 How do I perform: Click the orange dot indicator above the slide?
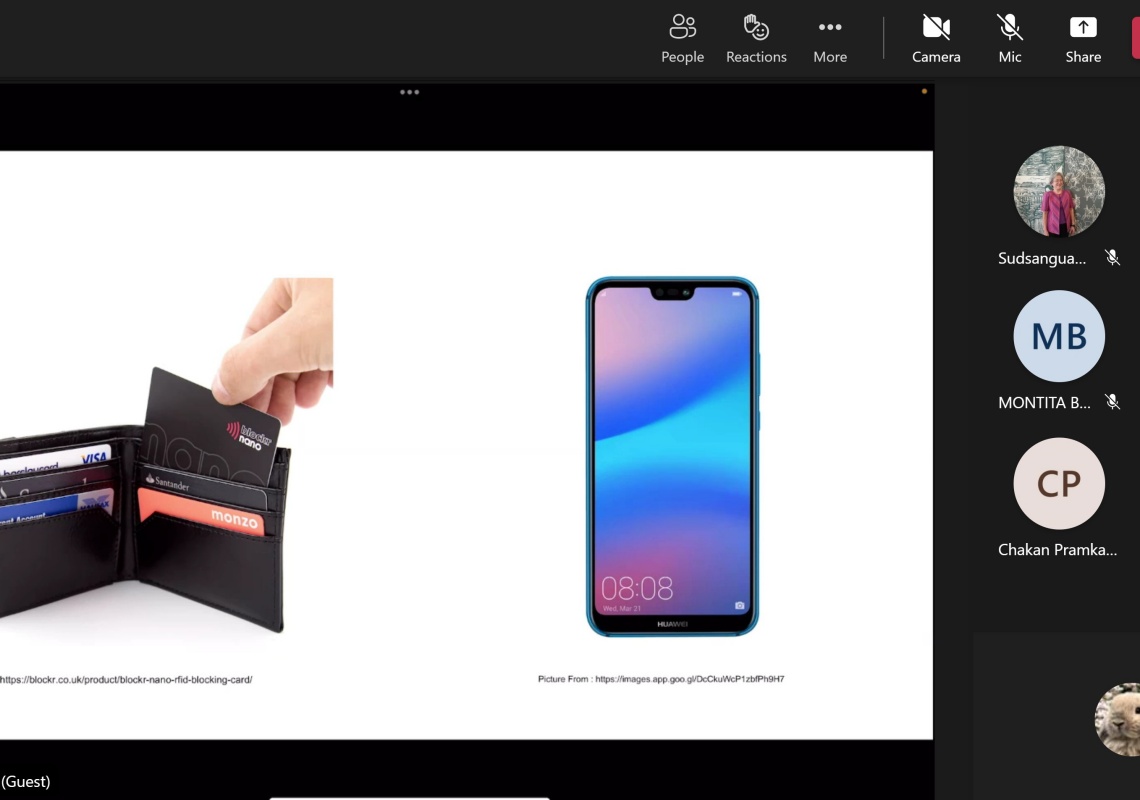(x=924, y=91)
